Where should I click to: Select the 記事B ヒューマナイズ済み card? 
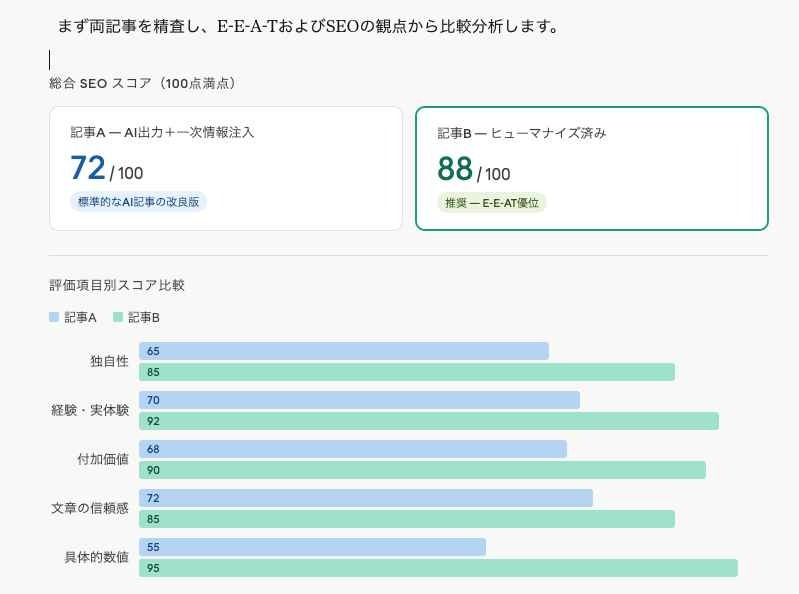591,168
